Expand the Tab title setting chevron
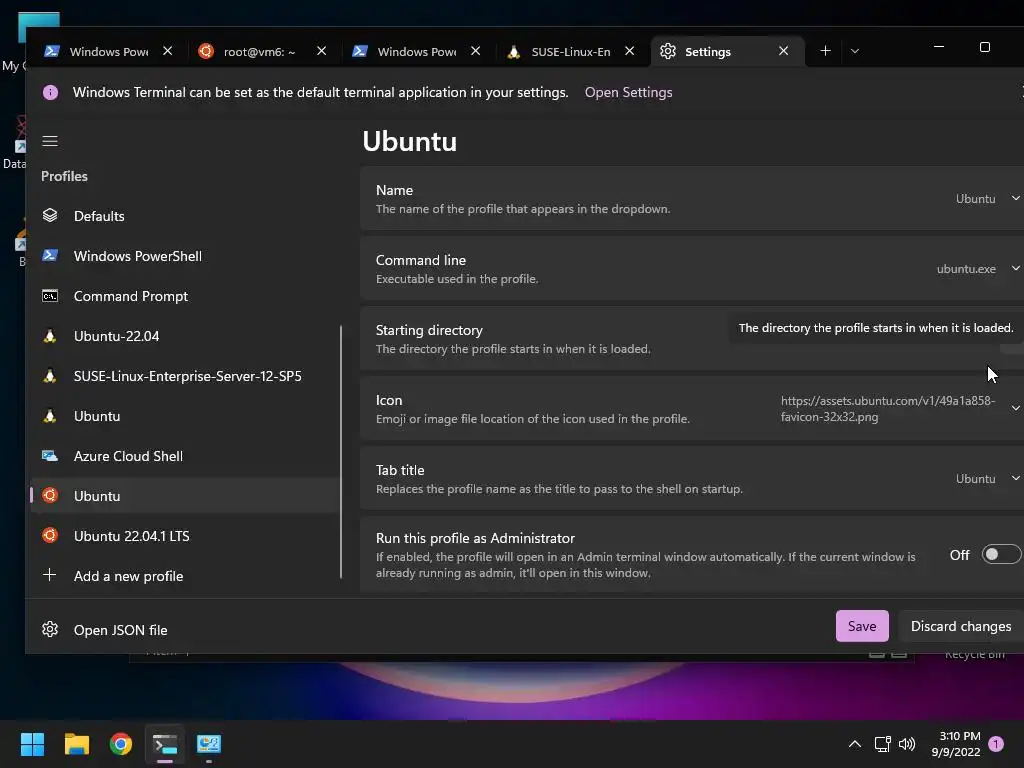1024x768 pixels. (x=1016, y=478)
